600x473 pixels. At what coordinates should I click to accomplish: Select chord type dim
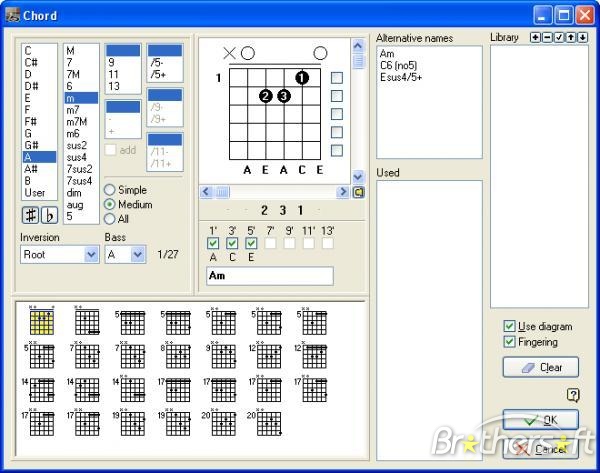[x=81, y=193]
